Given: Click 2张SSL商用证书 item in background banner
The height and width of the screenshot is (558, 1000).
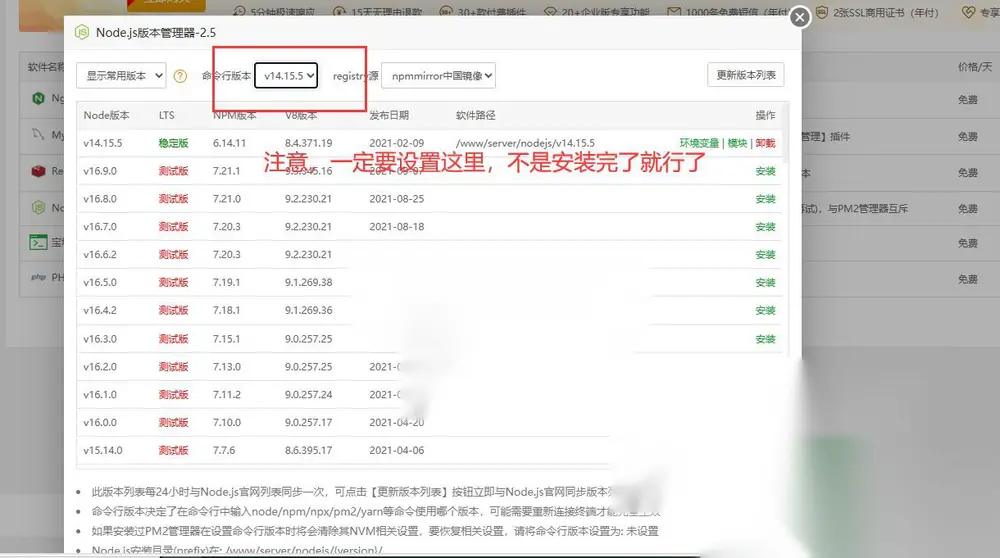Looking at the screenshot, I should click(878, 12).
